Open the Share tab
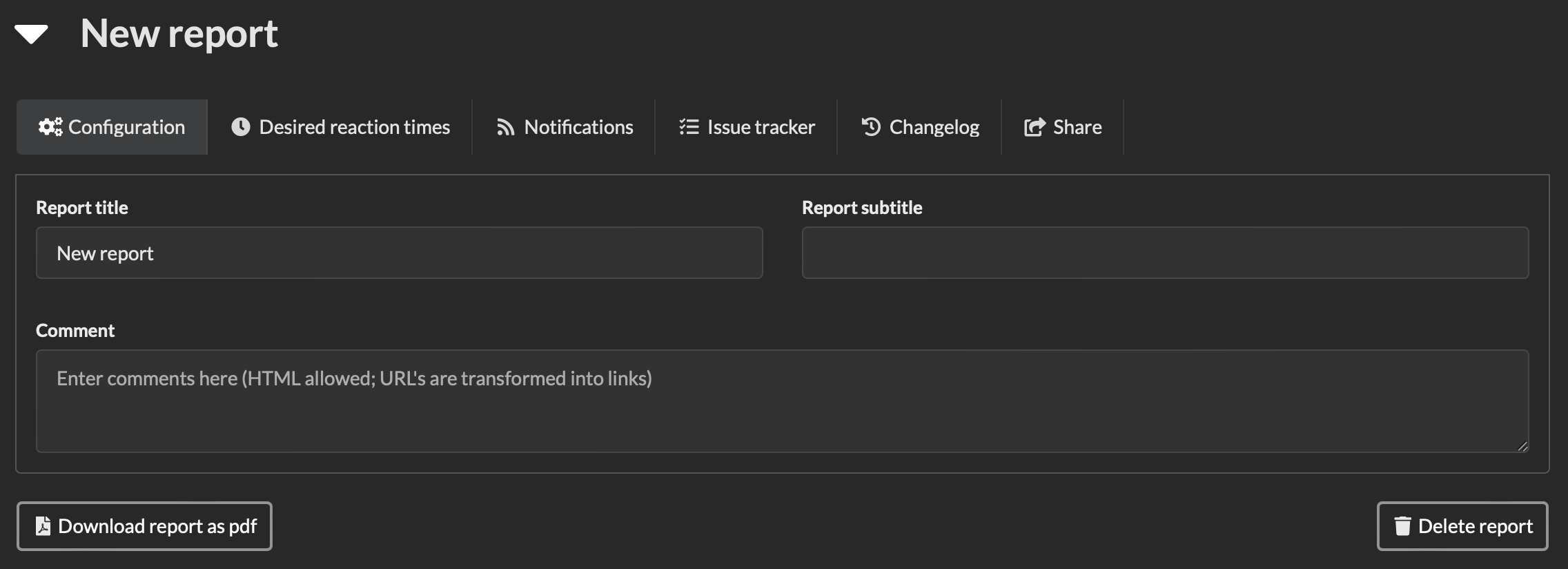This screenshot has height=569, width=1568. coord(1063,127)
